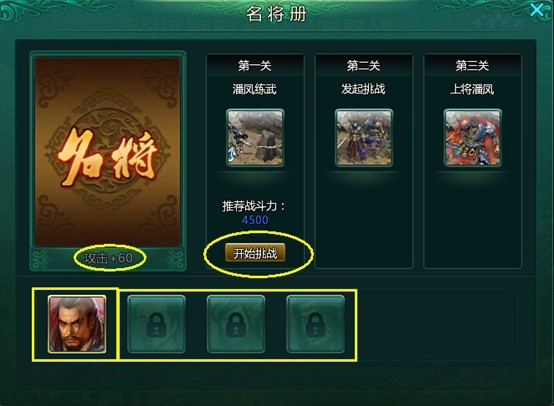Select the 第一关 stage header
The image size is (554, 406).
pyautogui.click(x=255, y=66)
